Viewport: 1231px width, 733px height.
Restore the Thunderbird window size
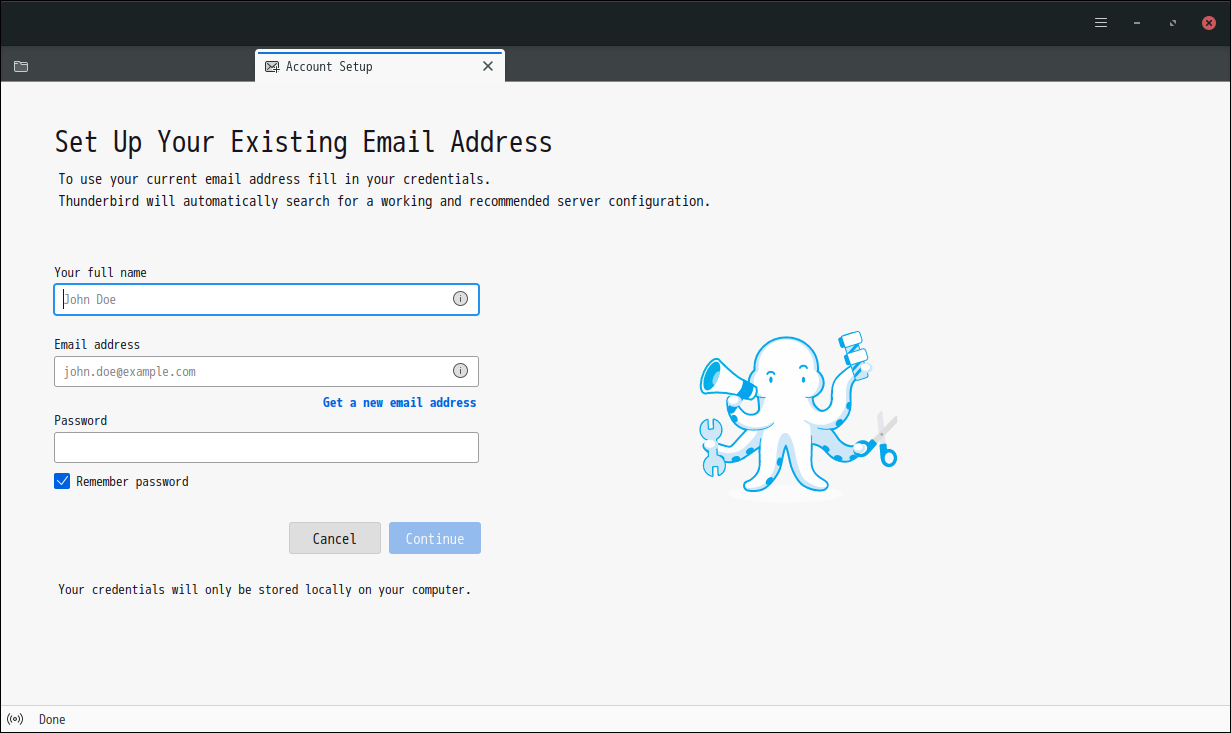(1173, 23)
